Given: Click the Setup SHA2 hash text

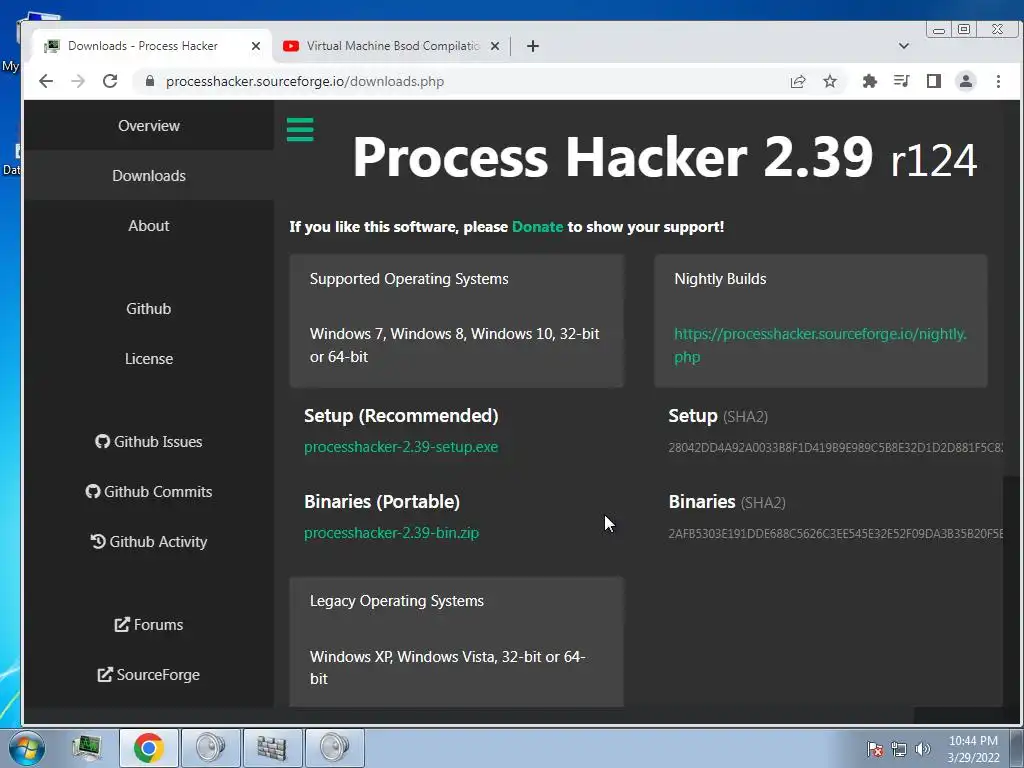Looking at the screenshot, I should pyautogui.click(x=835, y=447).
